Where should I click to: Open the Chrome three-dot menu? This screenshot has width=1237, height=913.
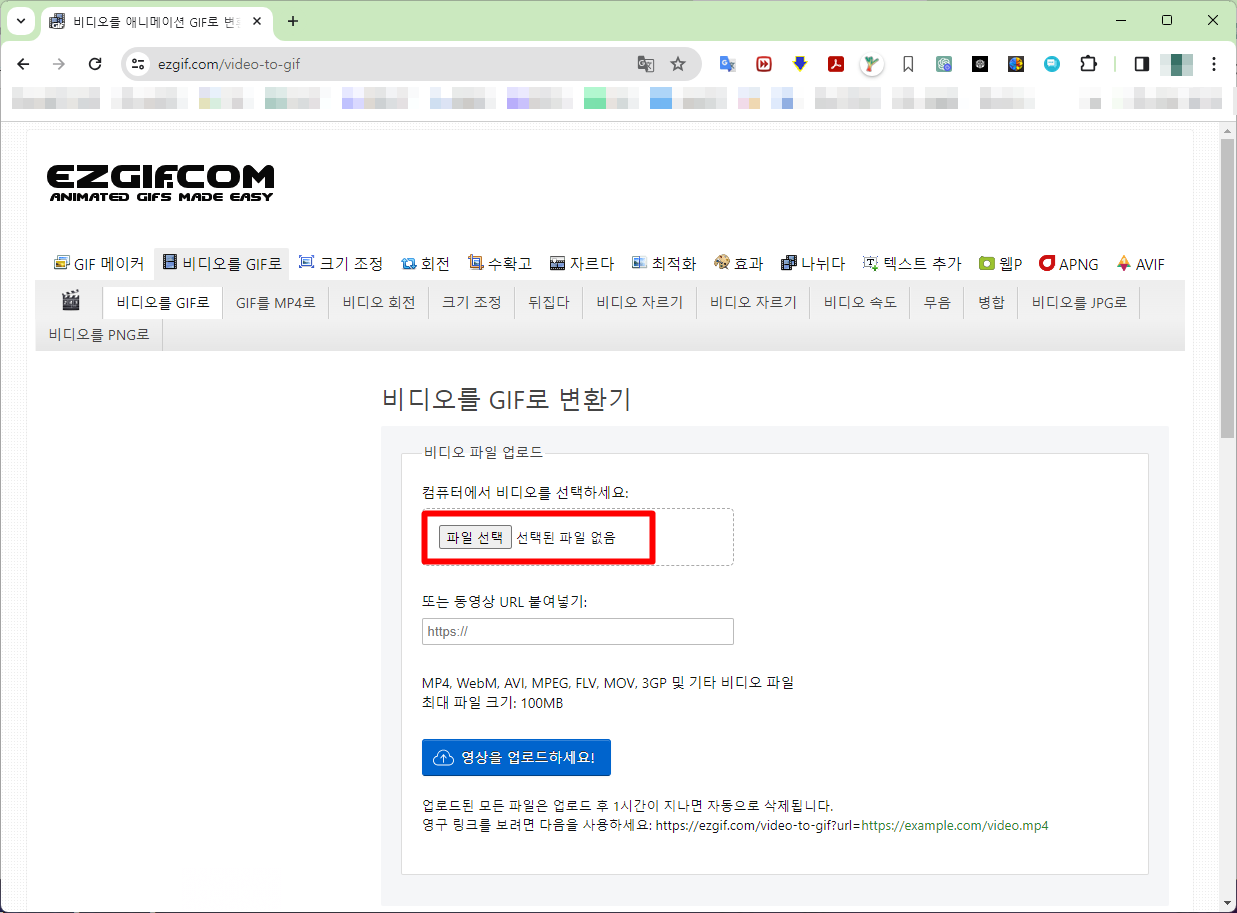pos(1214,64)
